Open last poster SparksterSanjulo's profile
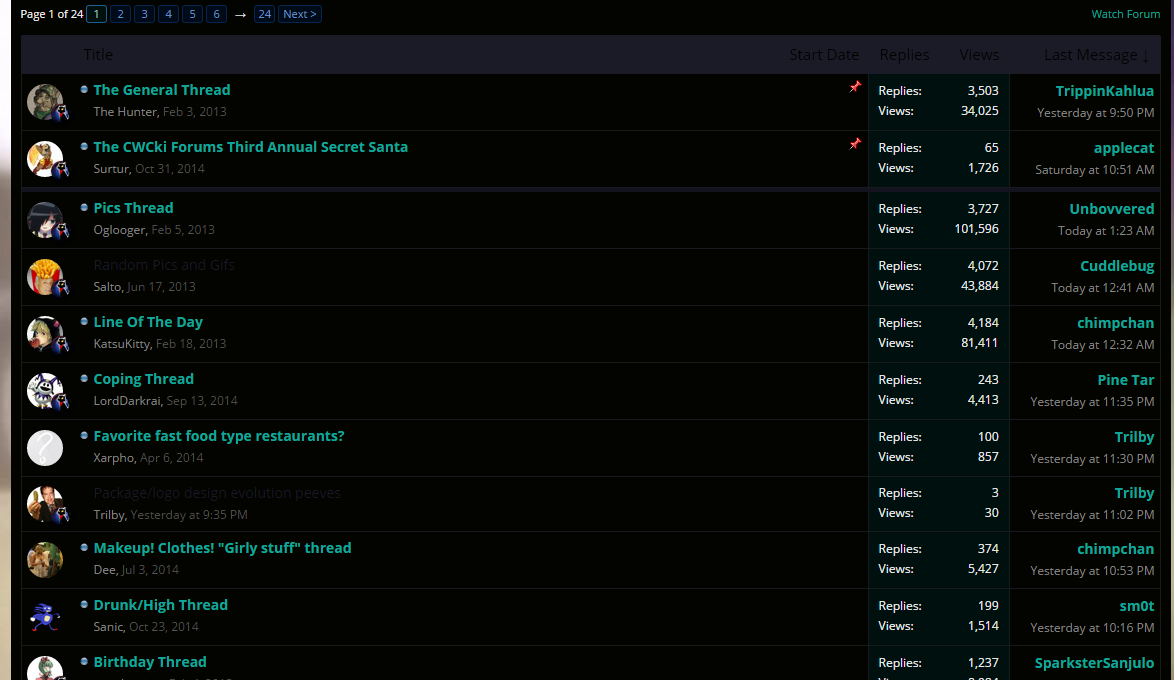 (1094, 664)
